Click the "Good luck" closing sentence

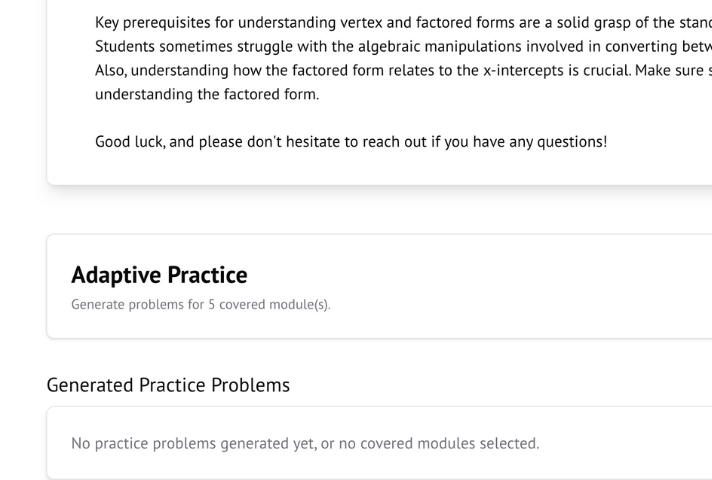coord(350,142)
